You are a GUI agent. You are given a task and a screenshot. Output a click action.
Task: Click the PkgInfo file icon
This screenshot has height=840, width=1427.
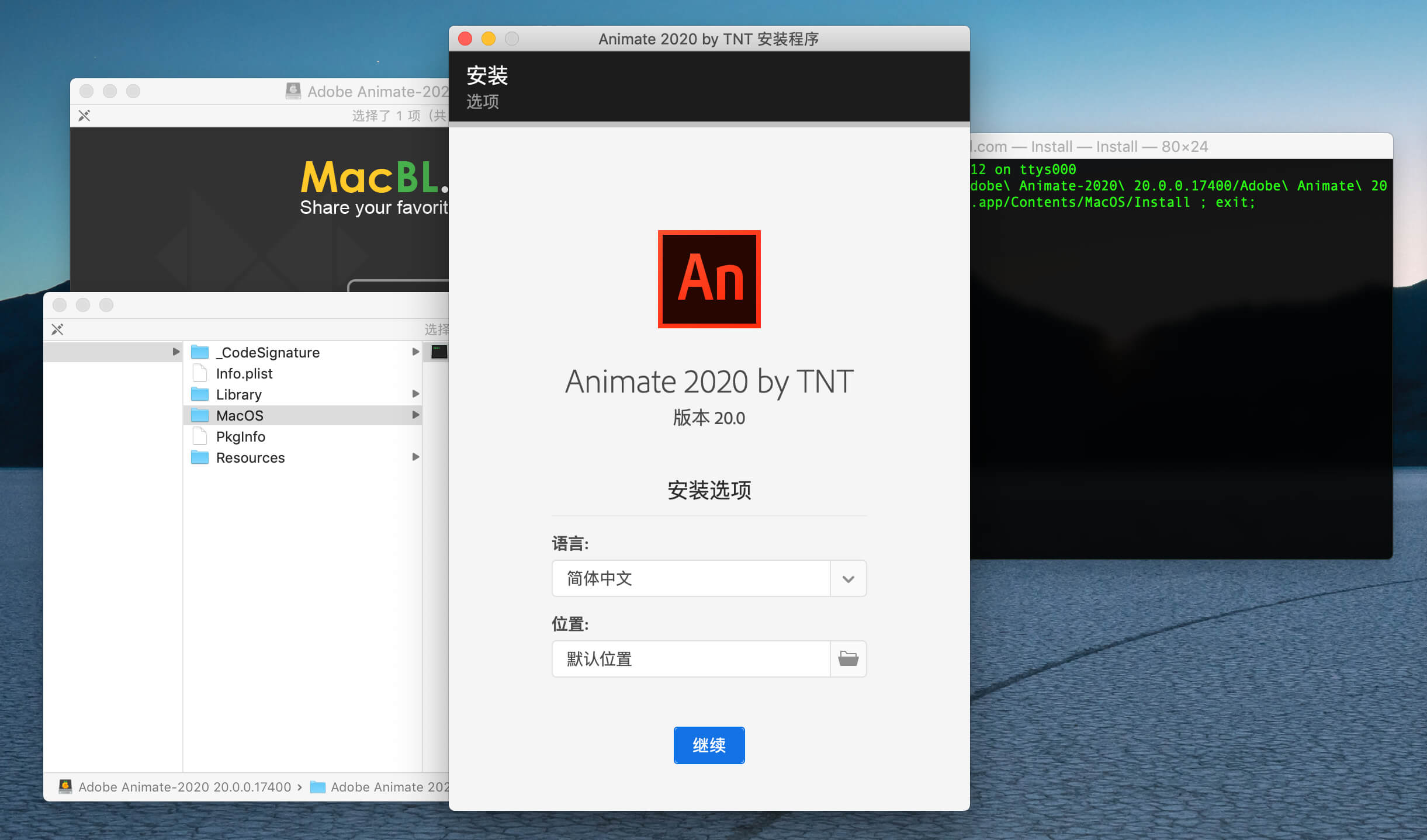(200, 436)
